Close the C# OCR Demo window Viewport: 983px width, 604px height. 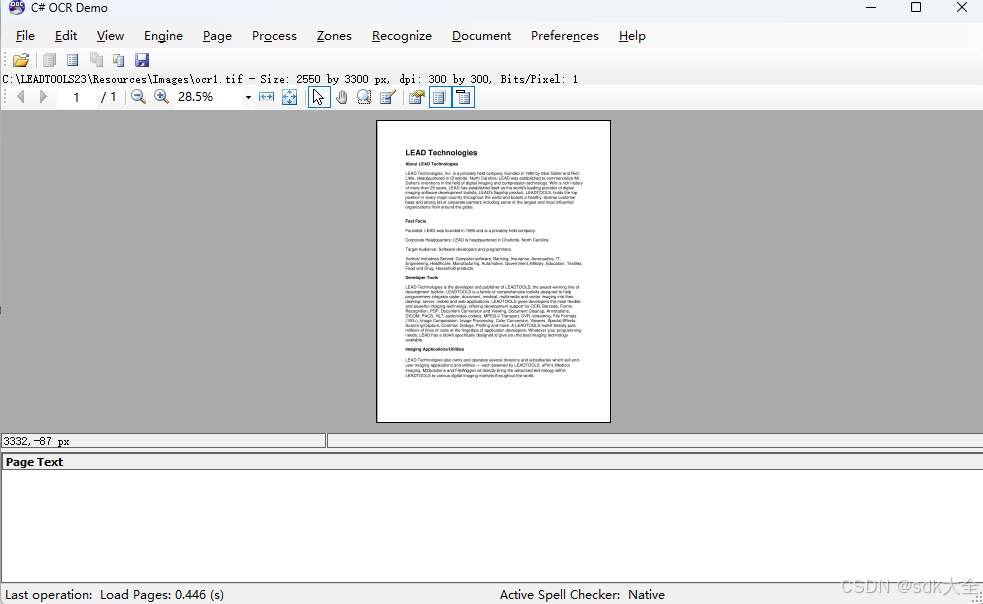(962, 8)
